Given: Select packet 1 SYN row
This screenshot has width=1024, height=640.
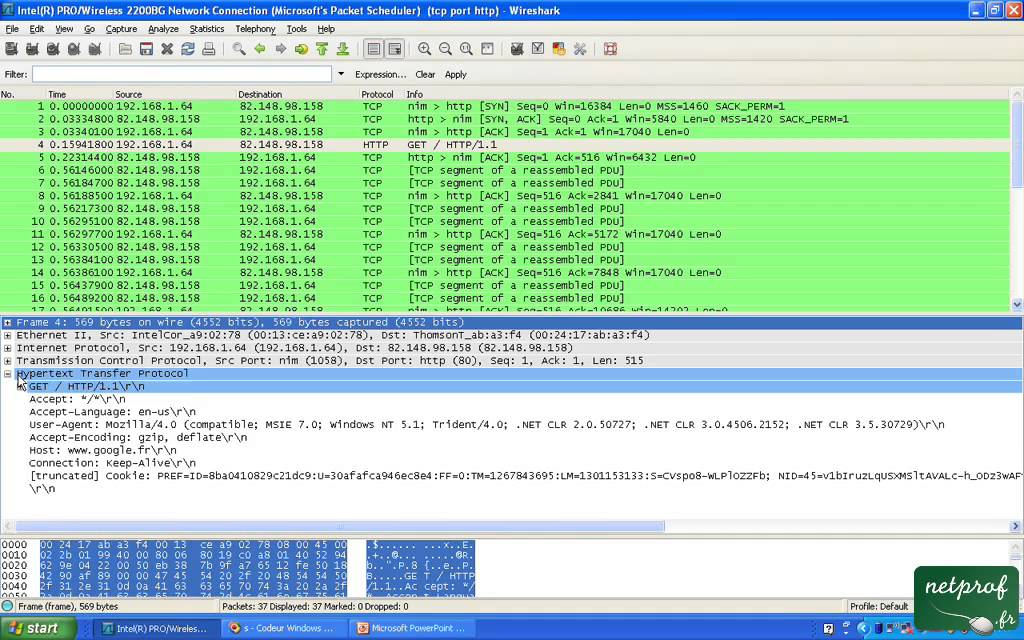Looking at the screenshot, I should point(505,106).
